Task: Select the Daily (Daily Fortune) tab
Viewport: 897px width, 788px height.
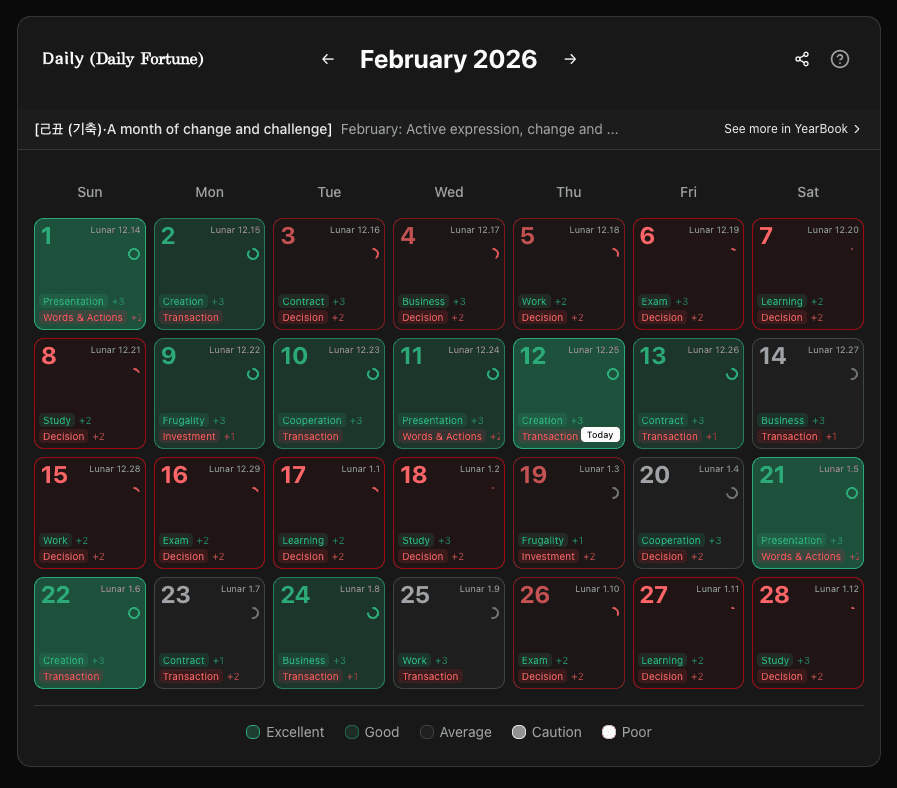Action: (x=122, y=59)
